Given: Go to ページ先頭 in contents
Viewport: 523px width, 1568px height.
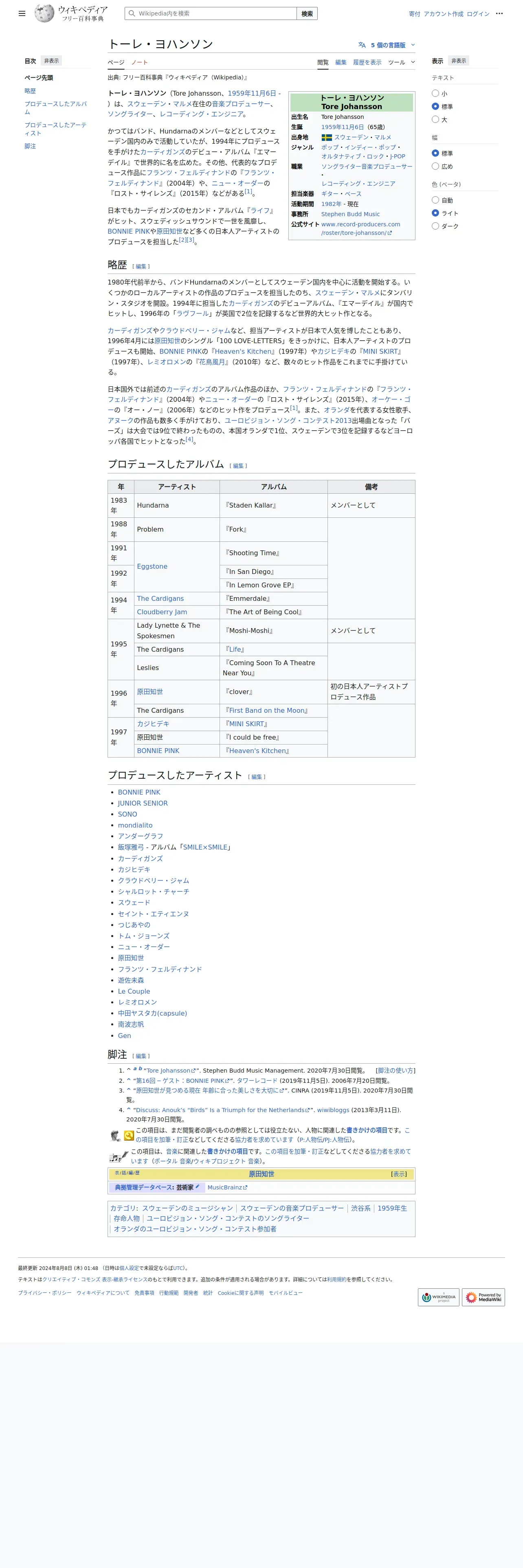Looking at the screenshot, I should (x=38, y=77).
